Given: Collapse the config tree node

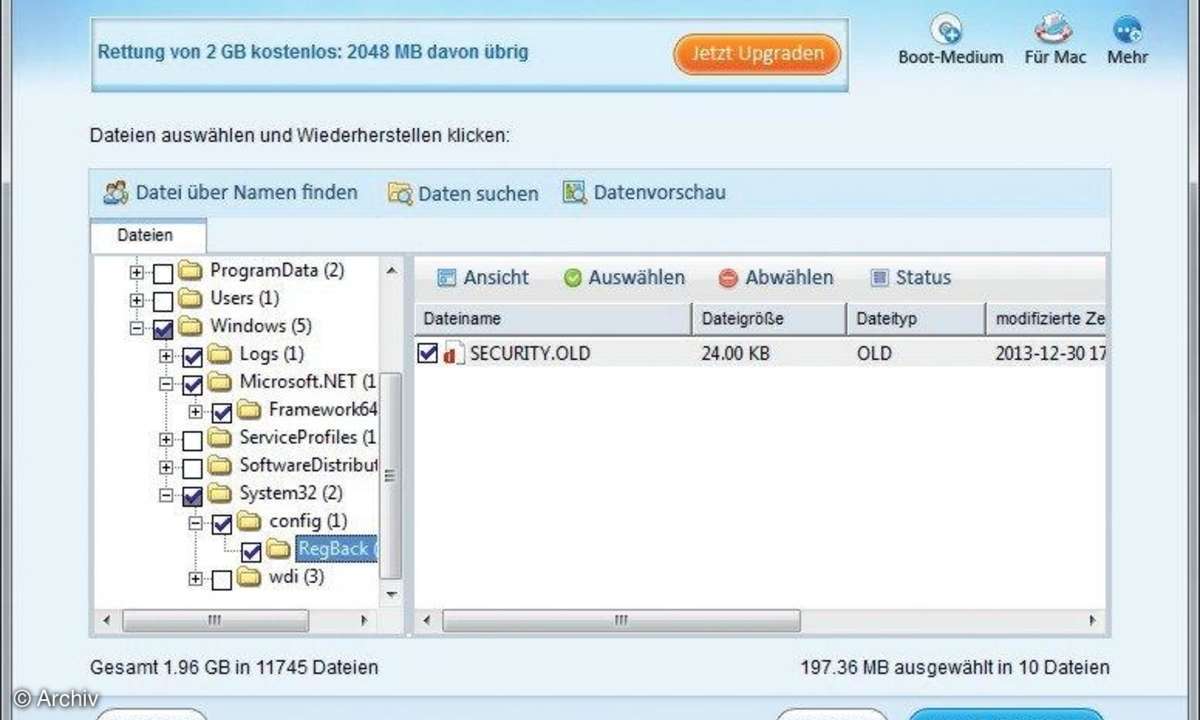Looking at the screenshot, I should point(196,523).
